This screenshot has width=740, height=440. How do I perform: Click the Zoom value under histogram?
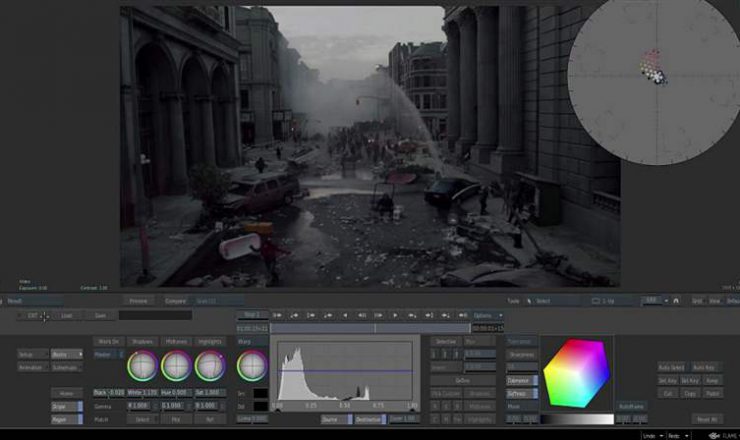pyautogui.click(x=404, y=419)
